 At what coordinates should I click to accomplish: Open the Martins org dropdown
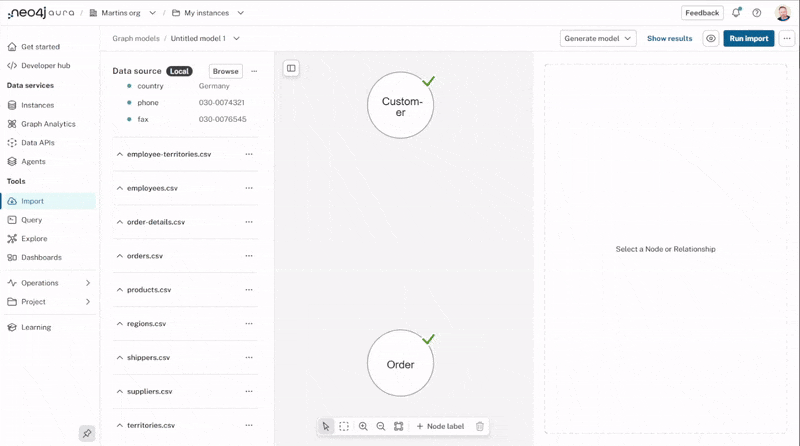[152, 13]
